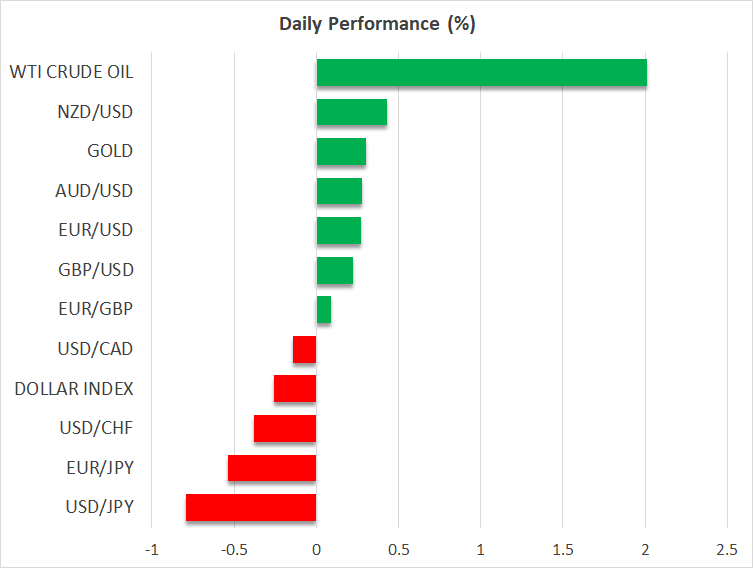Viewport: 753px width, 568px height.
Task: Click the green NZD/USD bar
Action: click(x=351, y=112)
